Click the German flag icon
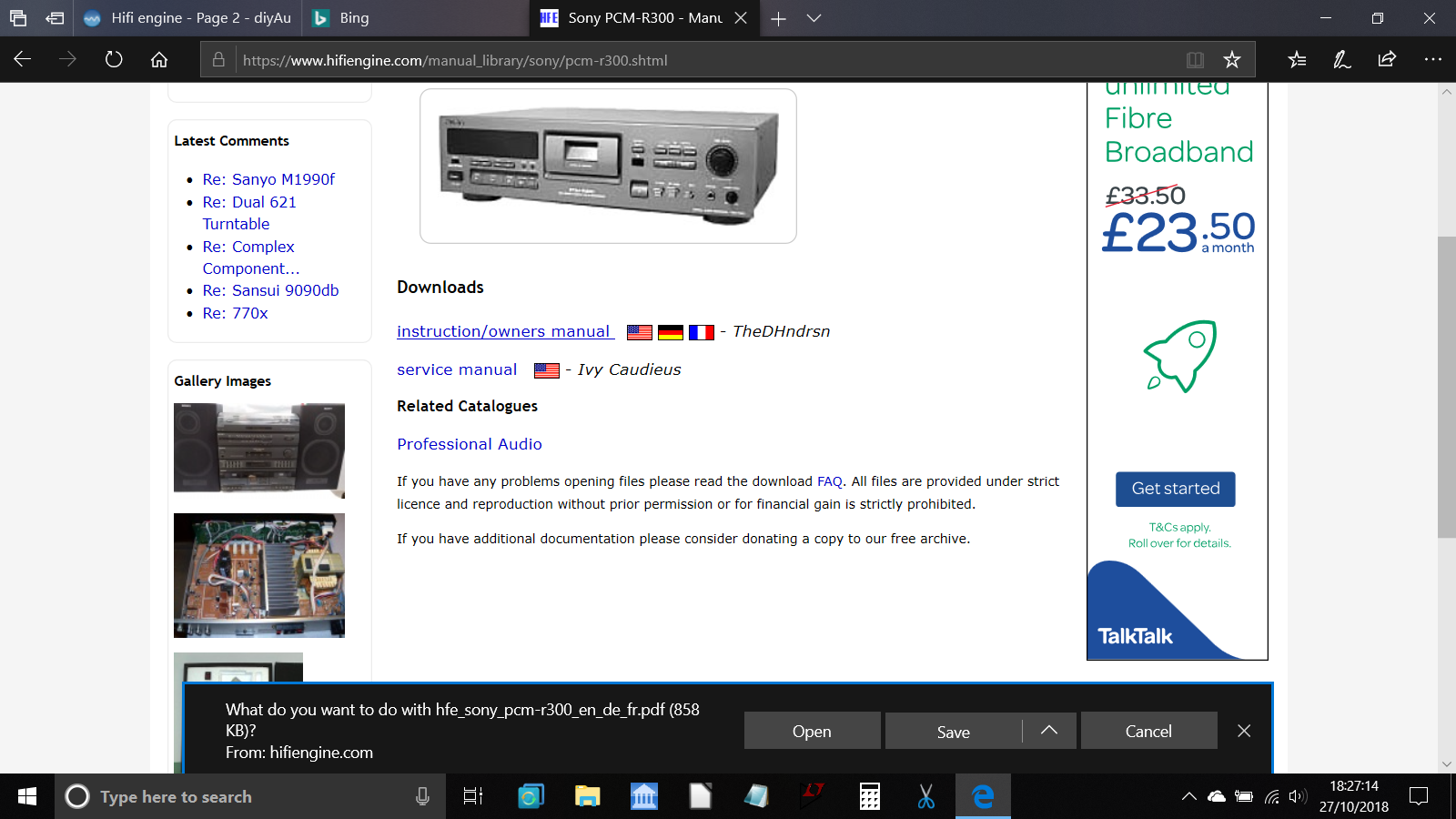The width and height of the screenshot is (1456, 819). click(671, 332)
